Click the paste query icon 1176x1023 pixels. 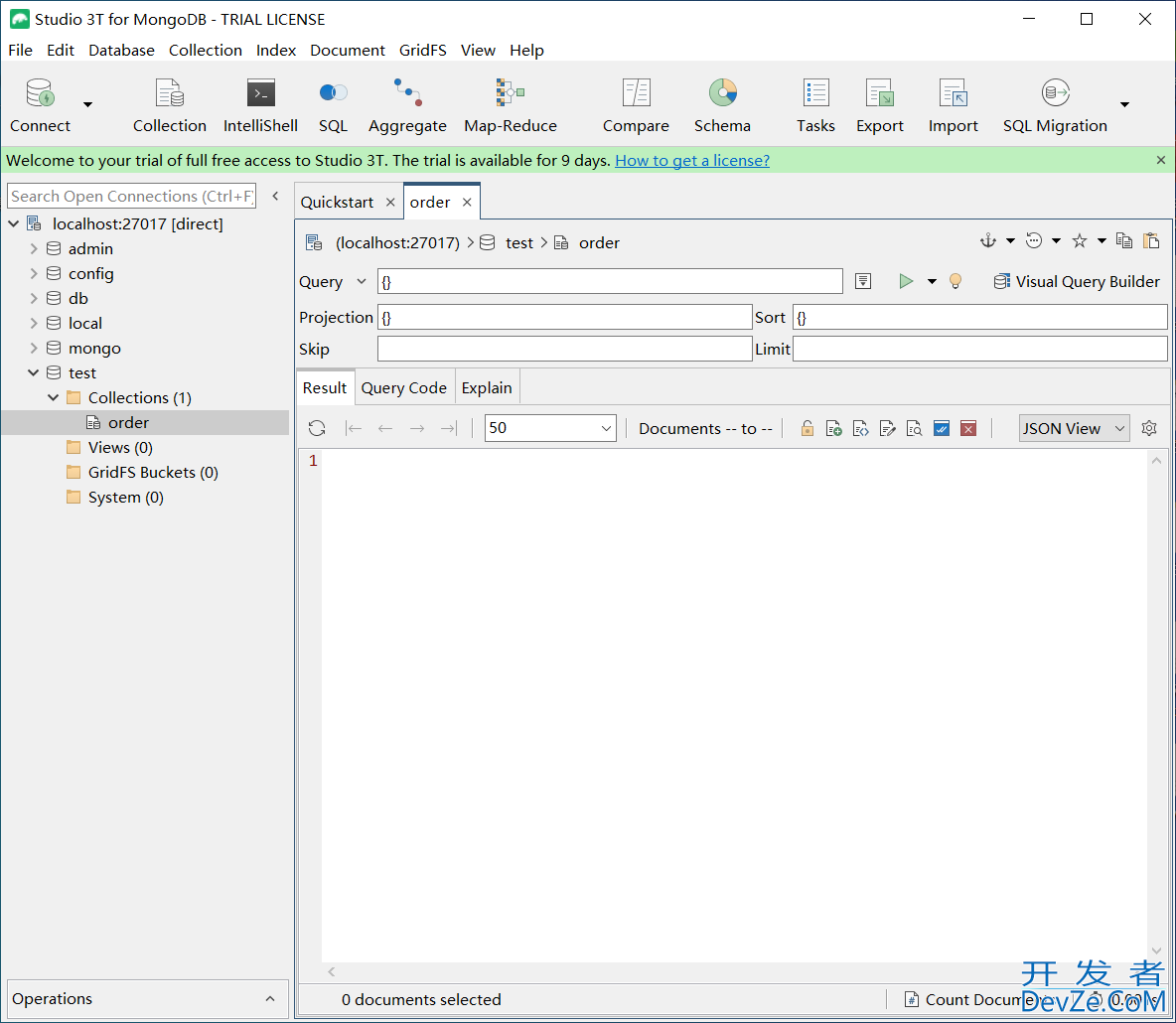click(x=1151, y=240)
